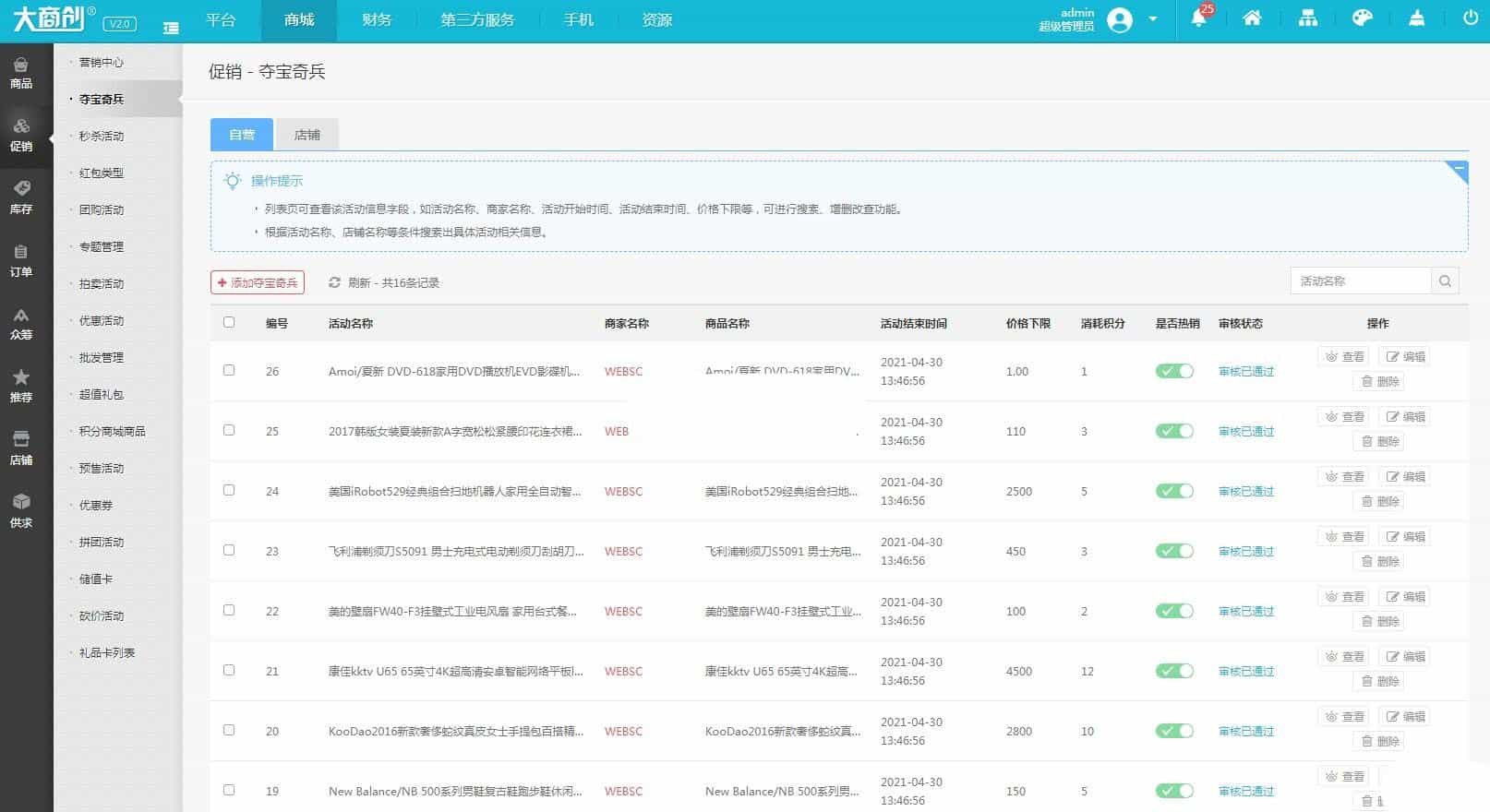Click the power logout icon
Screen dimensions: 1490x812
(1470, 18)
